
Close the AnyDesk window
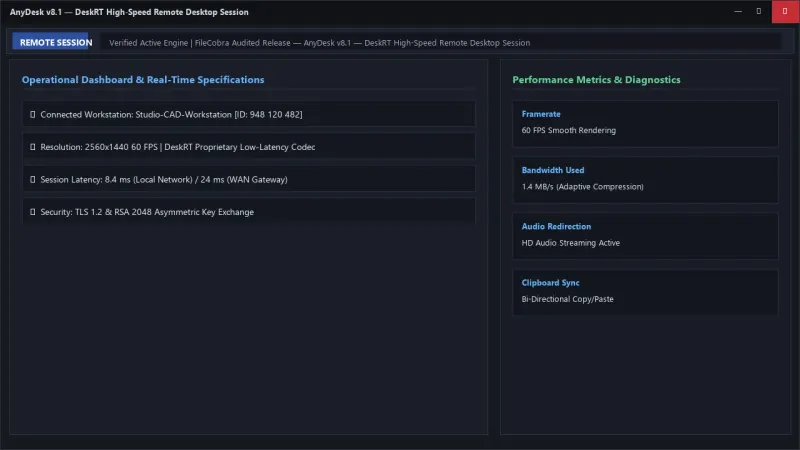[785, 11]
